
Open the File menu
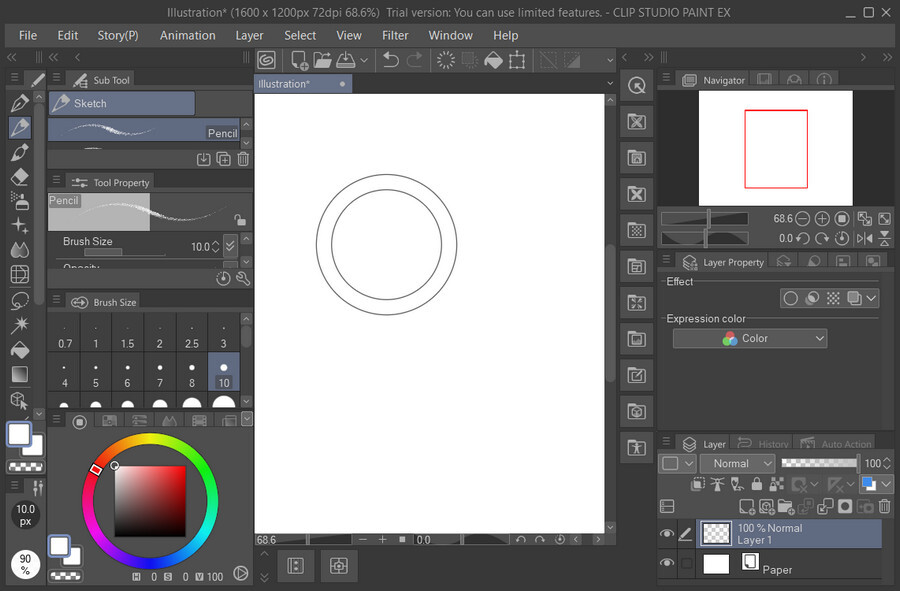pos(28,36)
